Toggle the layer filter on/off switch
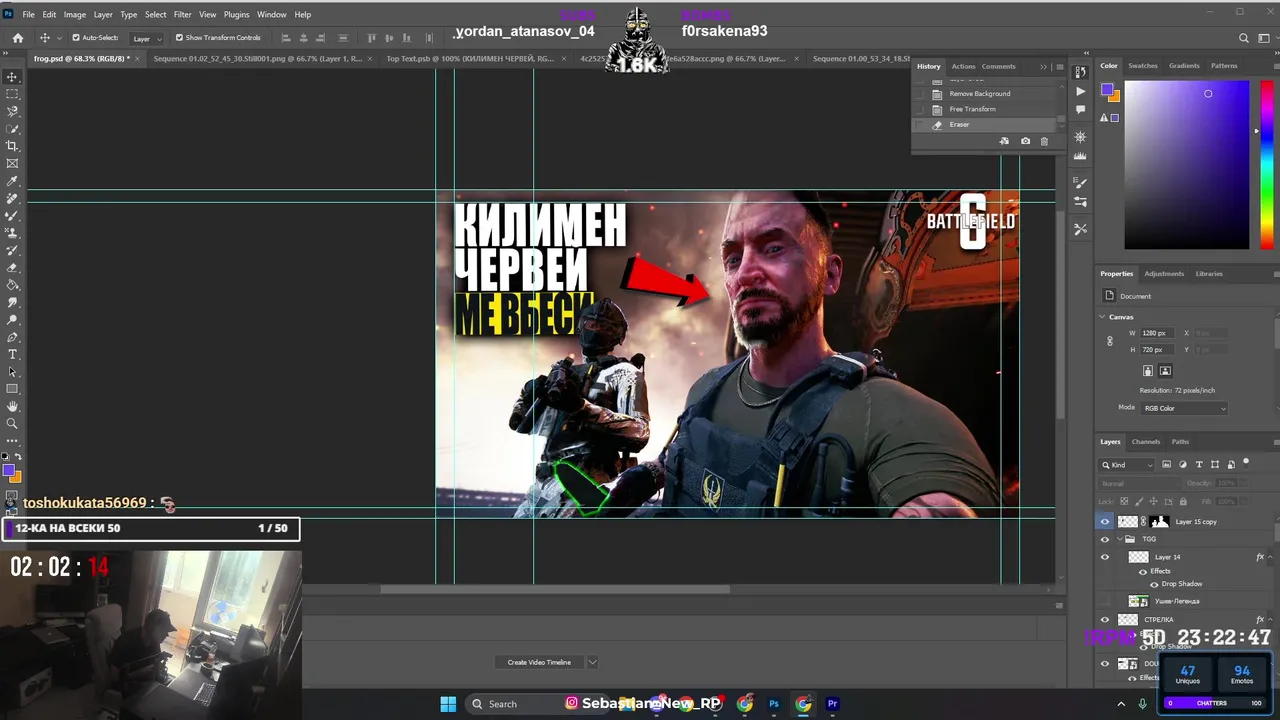1280x720 pixels. click(1246, 463)
